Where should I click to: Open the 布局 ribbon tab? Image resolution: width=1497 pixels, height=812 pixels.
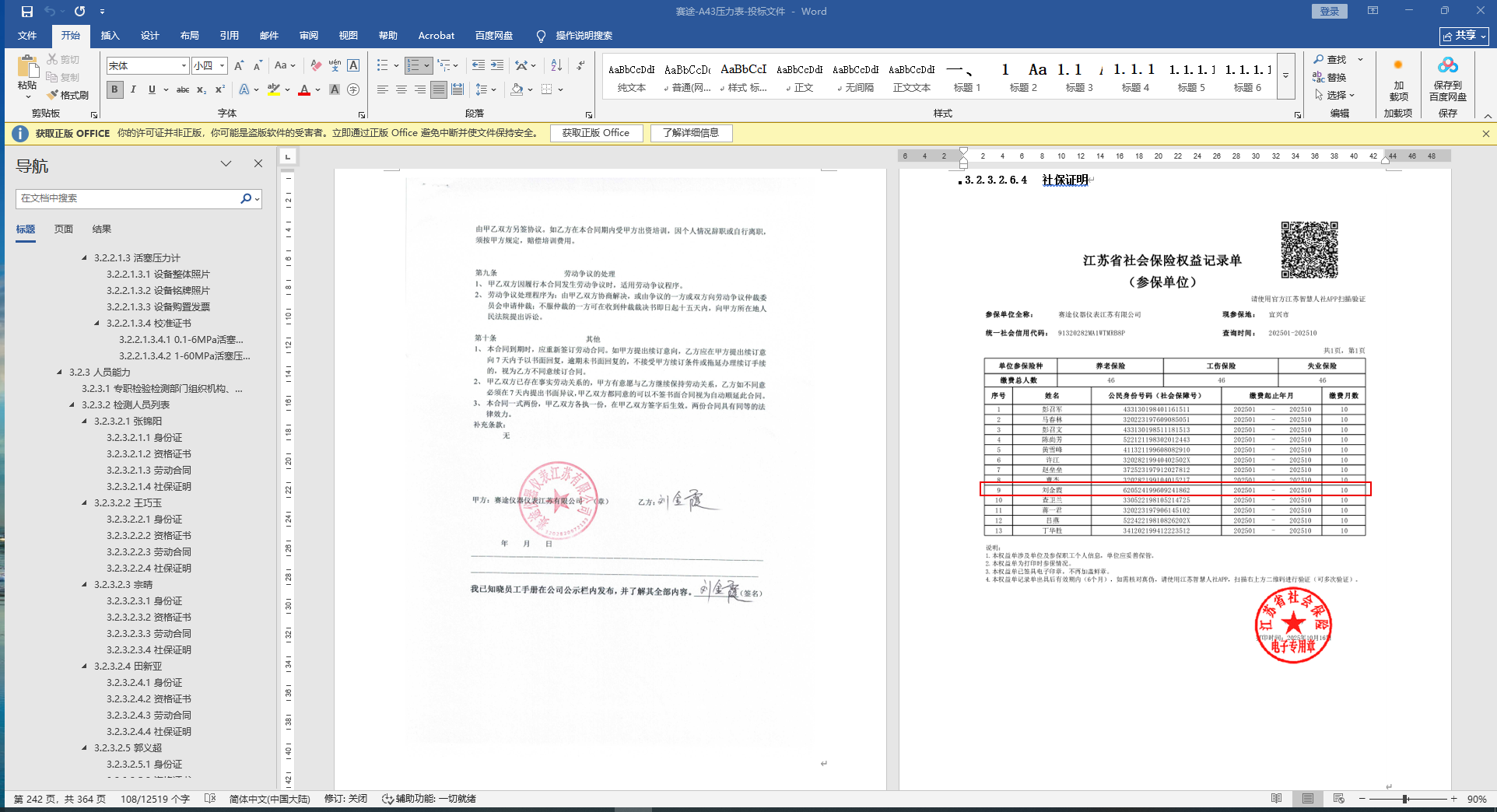pyautogui.click(x=189, y=36)
